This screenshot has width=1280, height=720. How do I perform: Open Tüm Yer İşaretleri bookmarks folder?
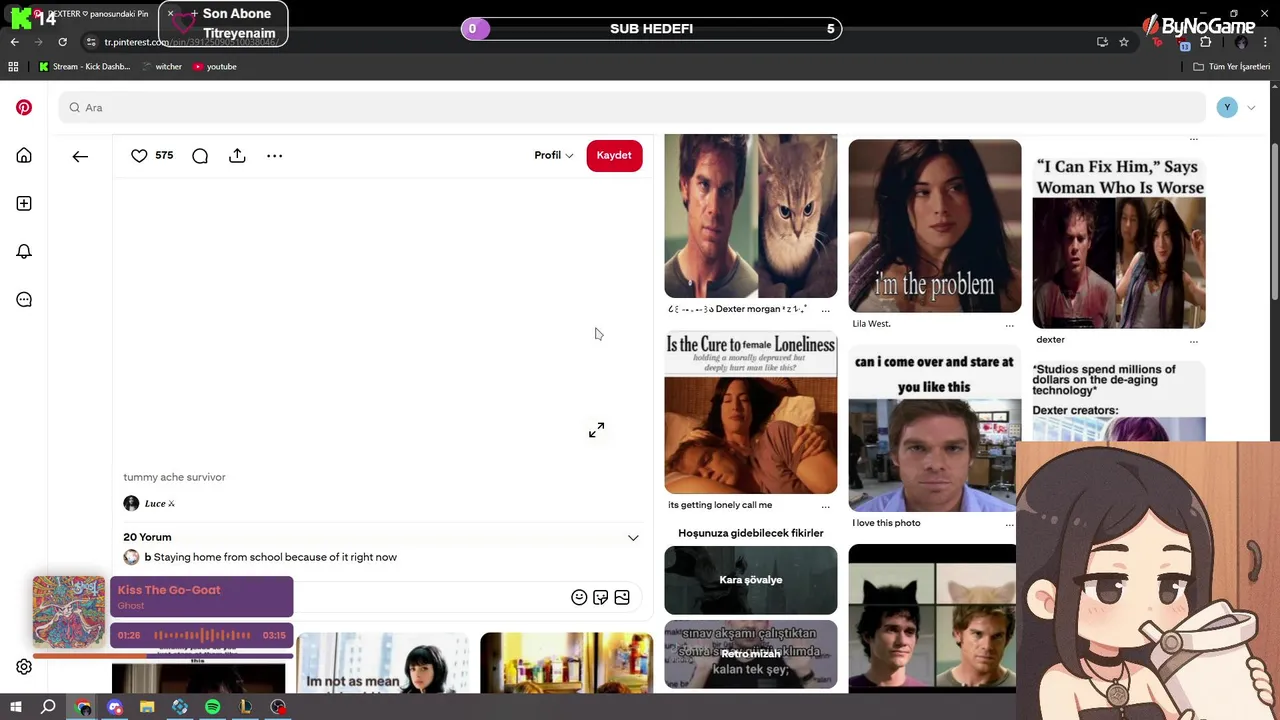pos(1232,67)
